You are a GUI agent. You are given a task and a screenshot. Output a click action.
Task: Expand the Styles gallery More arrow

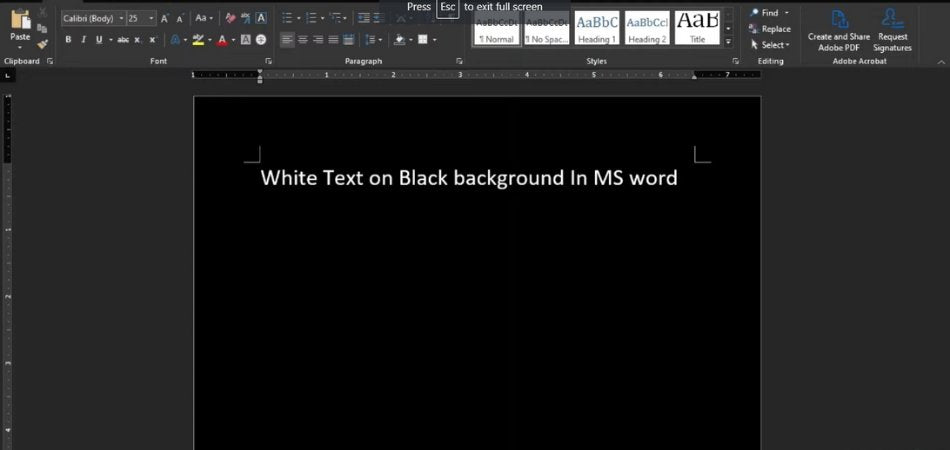[728, 42]
